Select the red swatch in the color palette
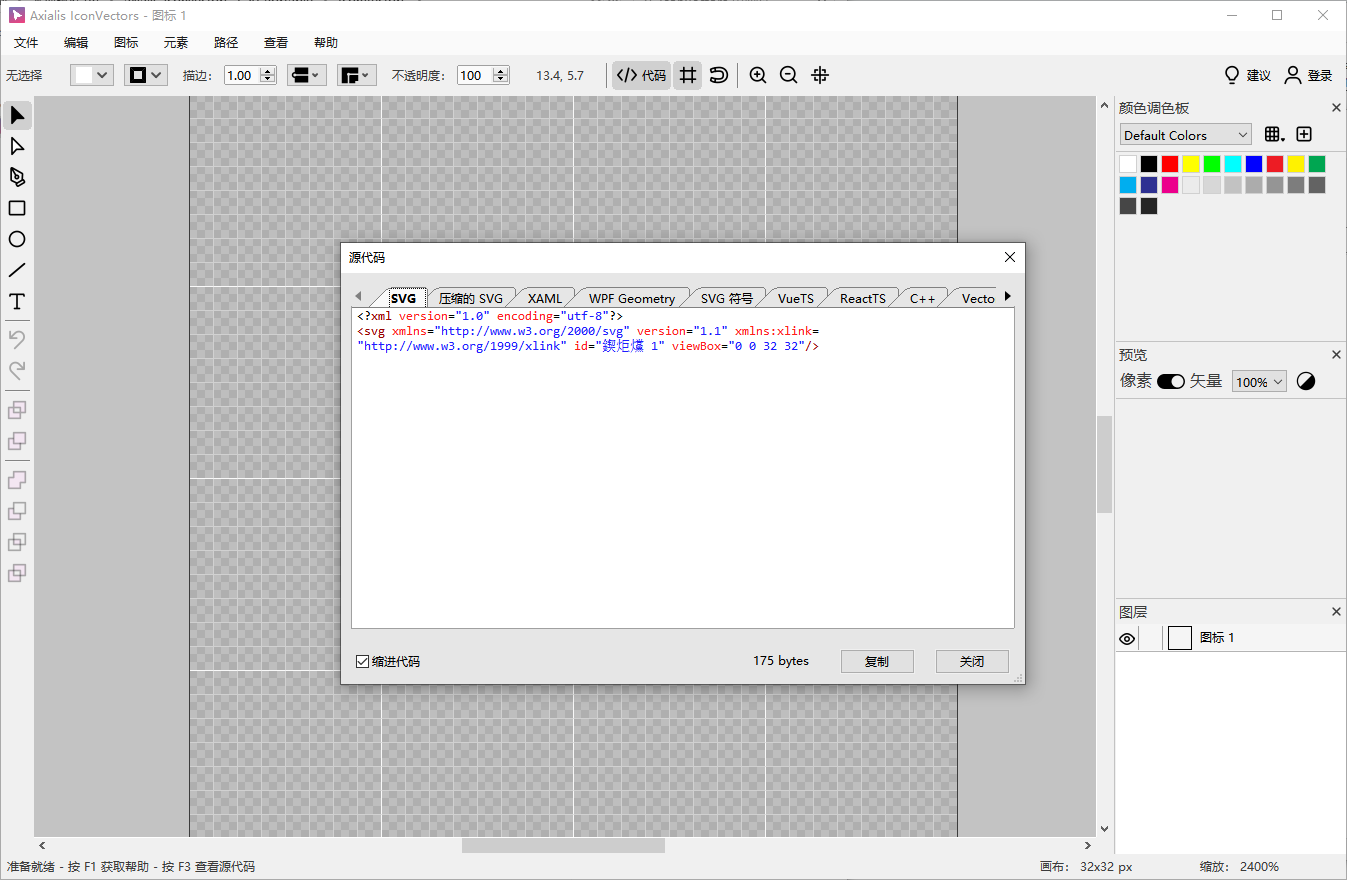1347x880 pixels. coord(1170,162)
